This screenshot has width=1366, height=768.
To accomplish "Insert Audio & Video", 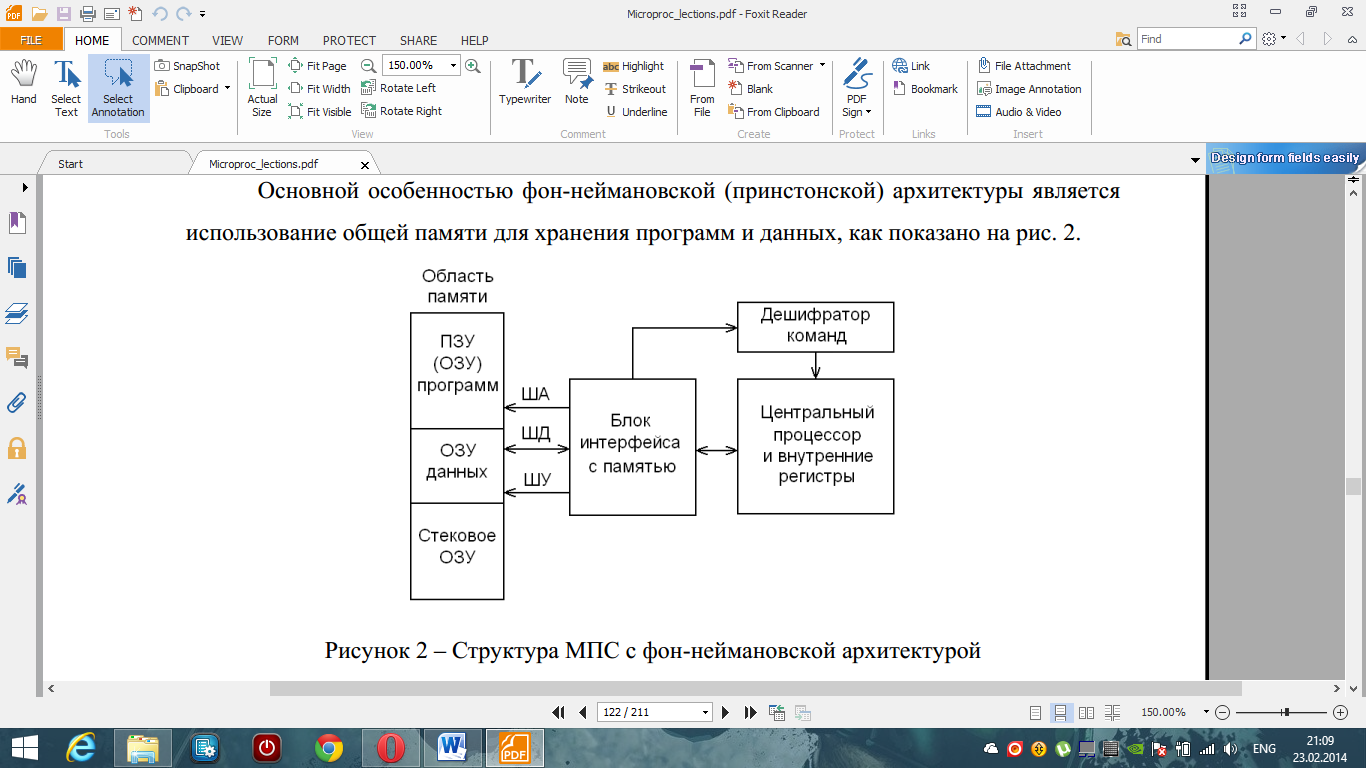I will (x=1019, y=112).
